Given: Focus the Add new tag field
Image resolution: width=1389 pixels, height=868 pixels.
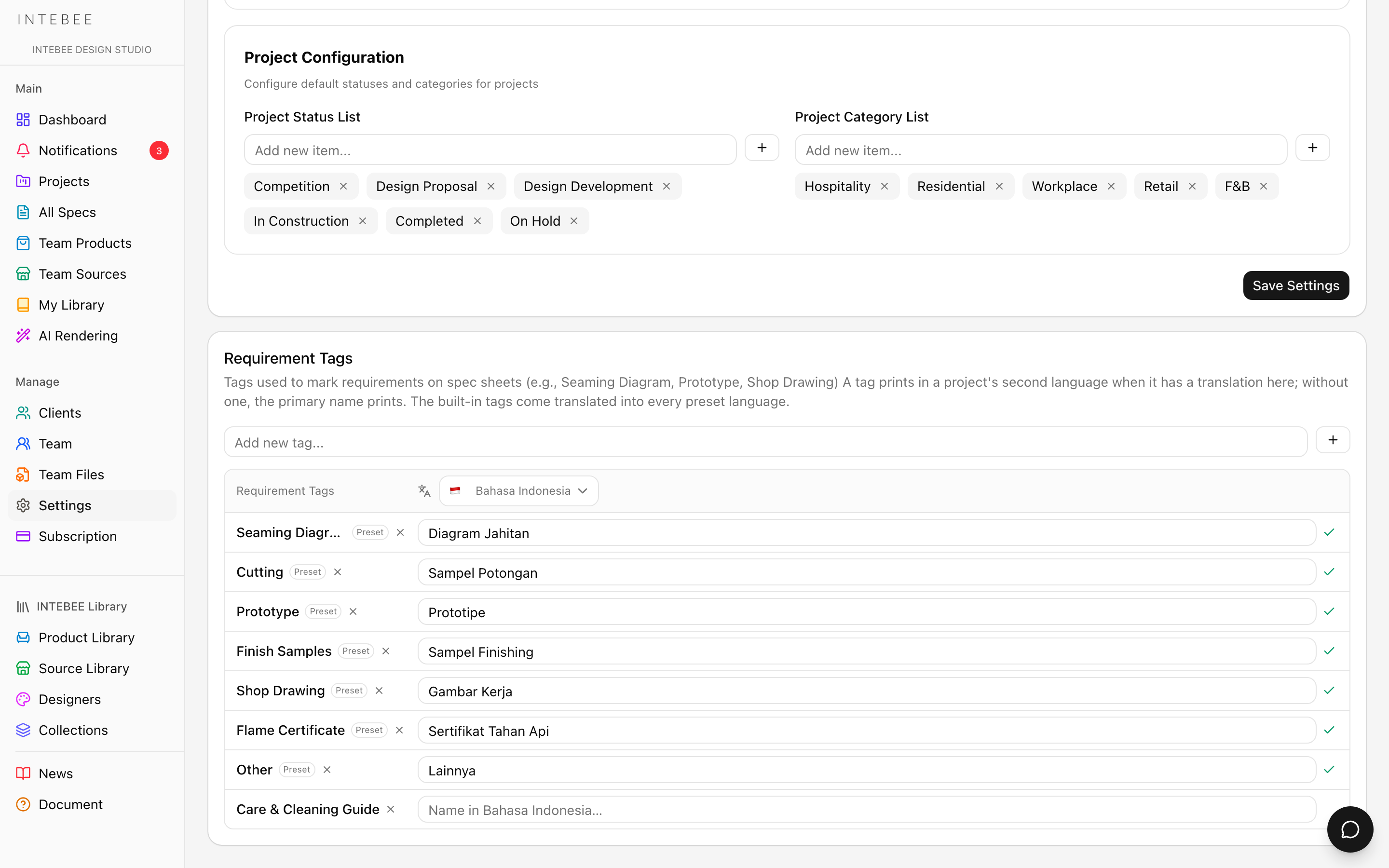Looking at the screenshot, I should [766, 442].
